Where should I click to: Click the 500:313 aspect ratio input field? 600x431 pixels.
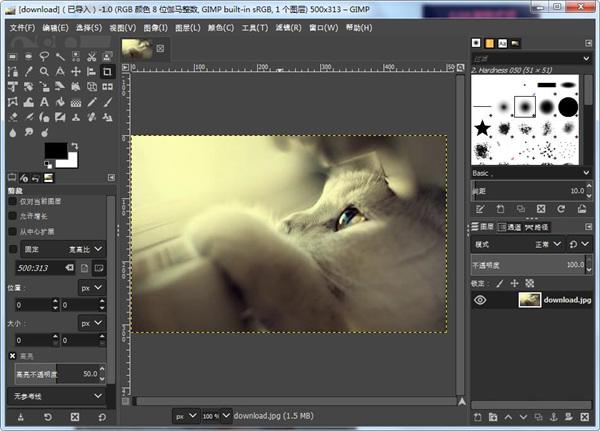click(45, 268)
